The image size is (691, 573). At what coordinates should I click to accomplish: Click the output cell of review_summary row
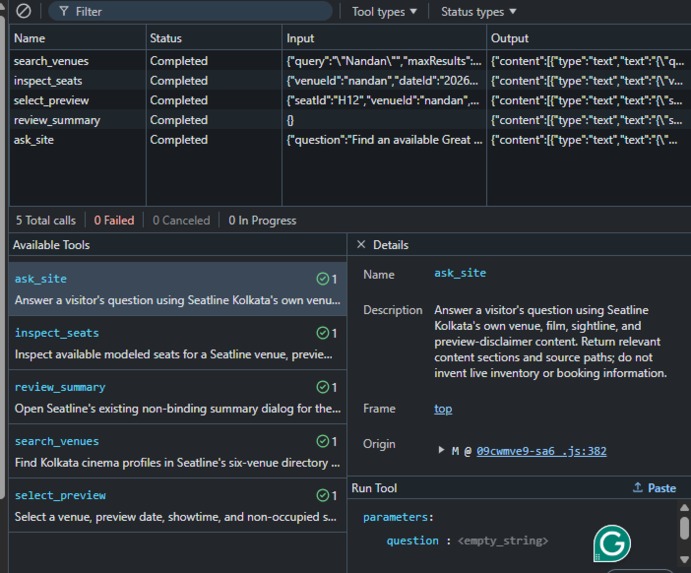pos(589,120)
